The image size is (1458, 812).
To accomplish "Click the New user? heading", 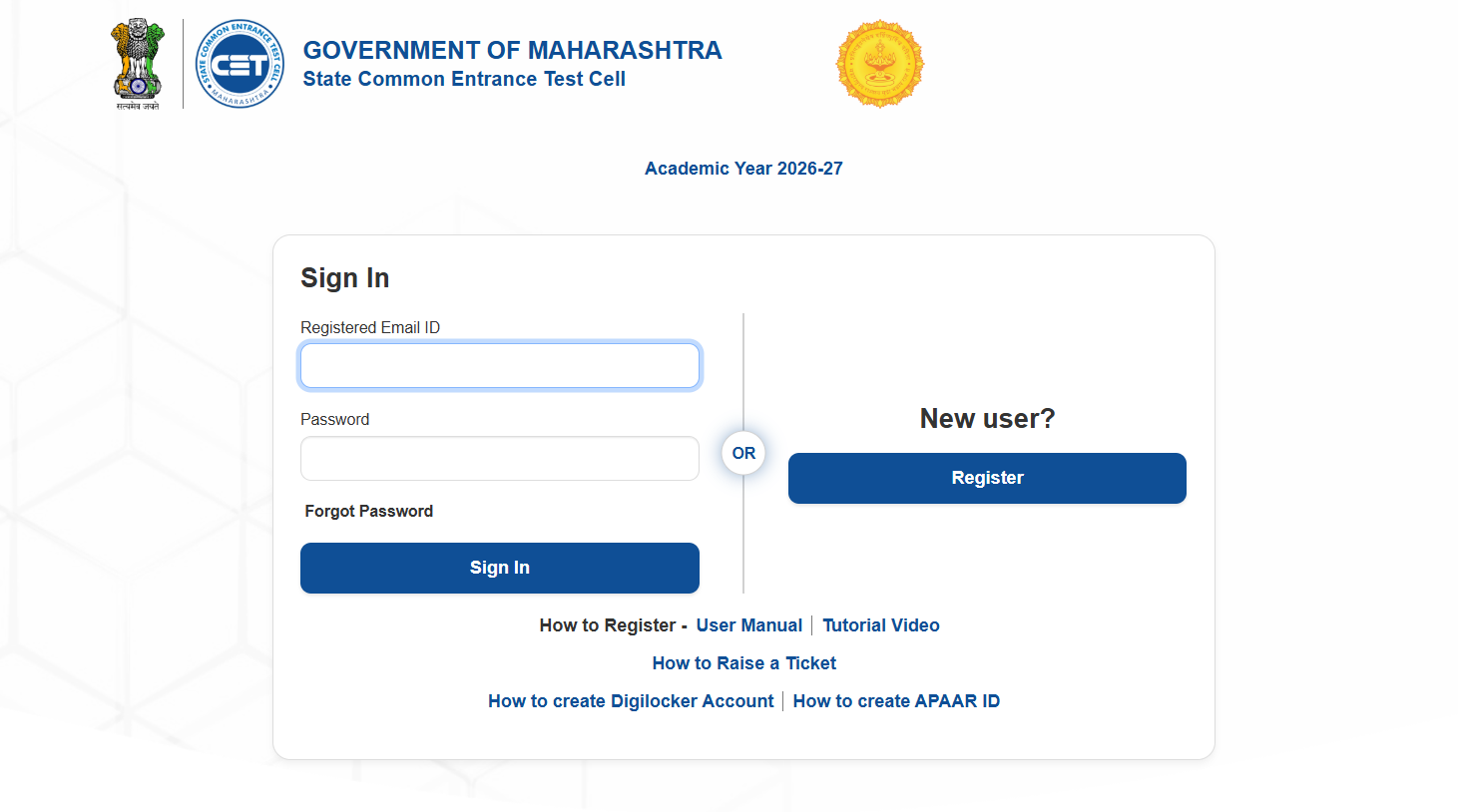I will (987, 419).
